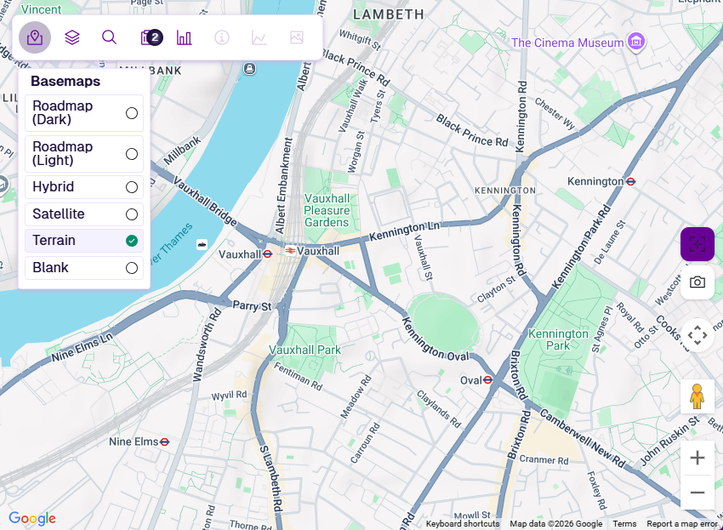This screenshot has height=530, width=723.
Task: Open the icon with badge 2
Action: [x=151, y=37]
